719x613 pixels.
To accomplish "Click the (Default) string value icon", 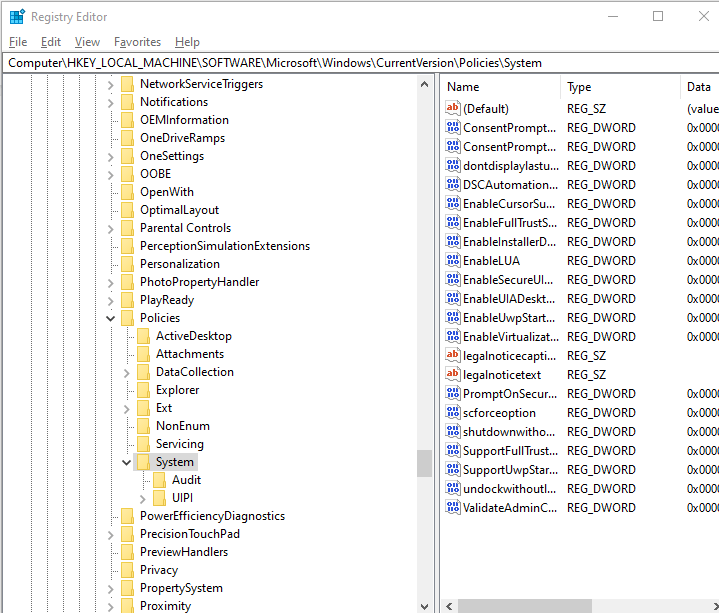I will pyautogui.click(x=453, y=108).
